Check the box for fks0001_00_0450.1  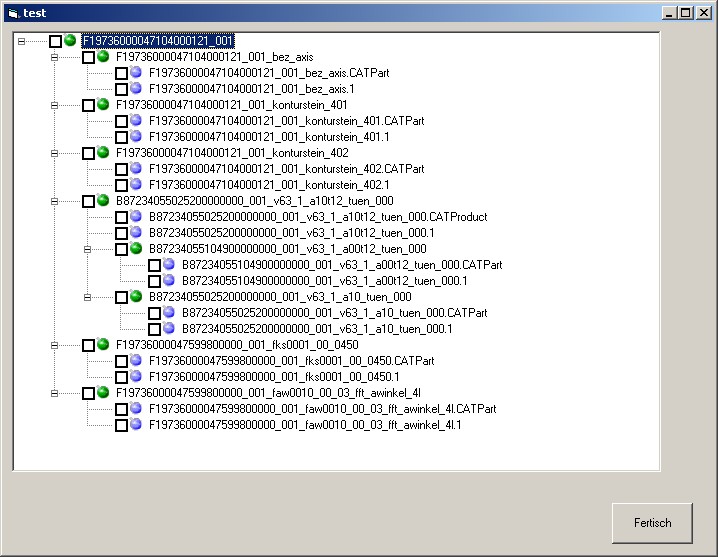tap(121, 377)
